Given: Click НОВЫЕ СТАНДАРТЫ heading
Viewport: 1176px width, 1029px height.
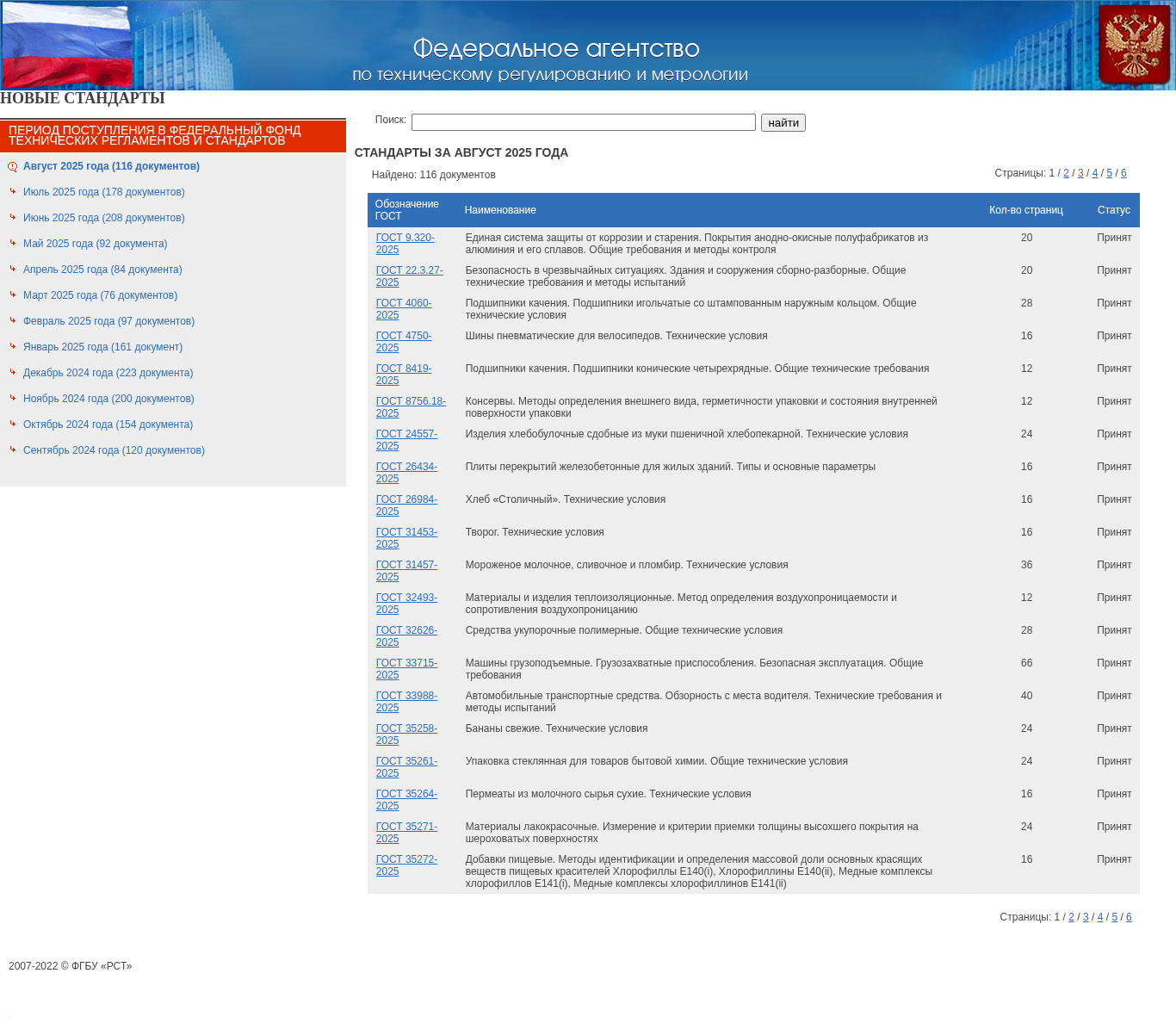Looking at the screenshot, I should tap(83, 98).
